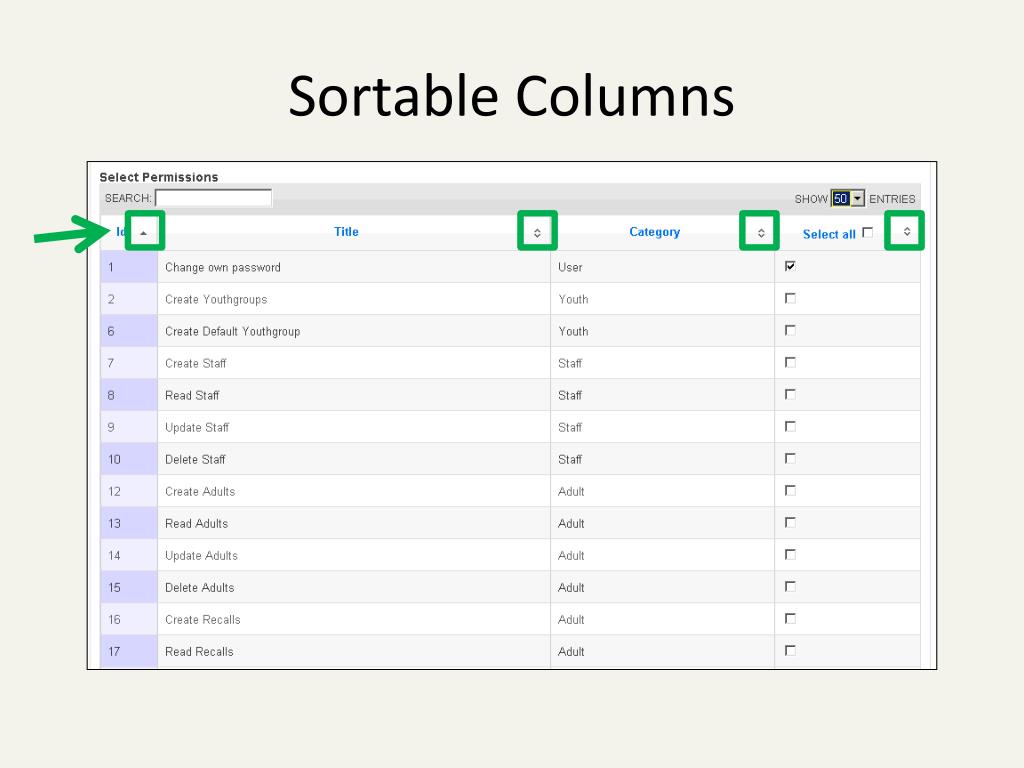Click the Title column sort arrows icon
Screen dimensions: 1024x768
coord(537,232)
